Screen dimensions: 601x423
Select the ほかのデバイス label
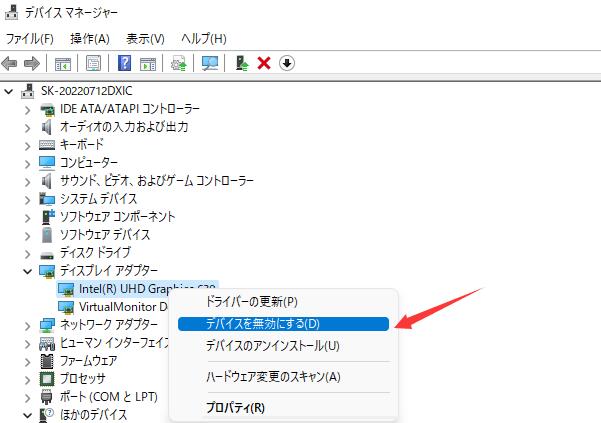(93, 415)
